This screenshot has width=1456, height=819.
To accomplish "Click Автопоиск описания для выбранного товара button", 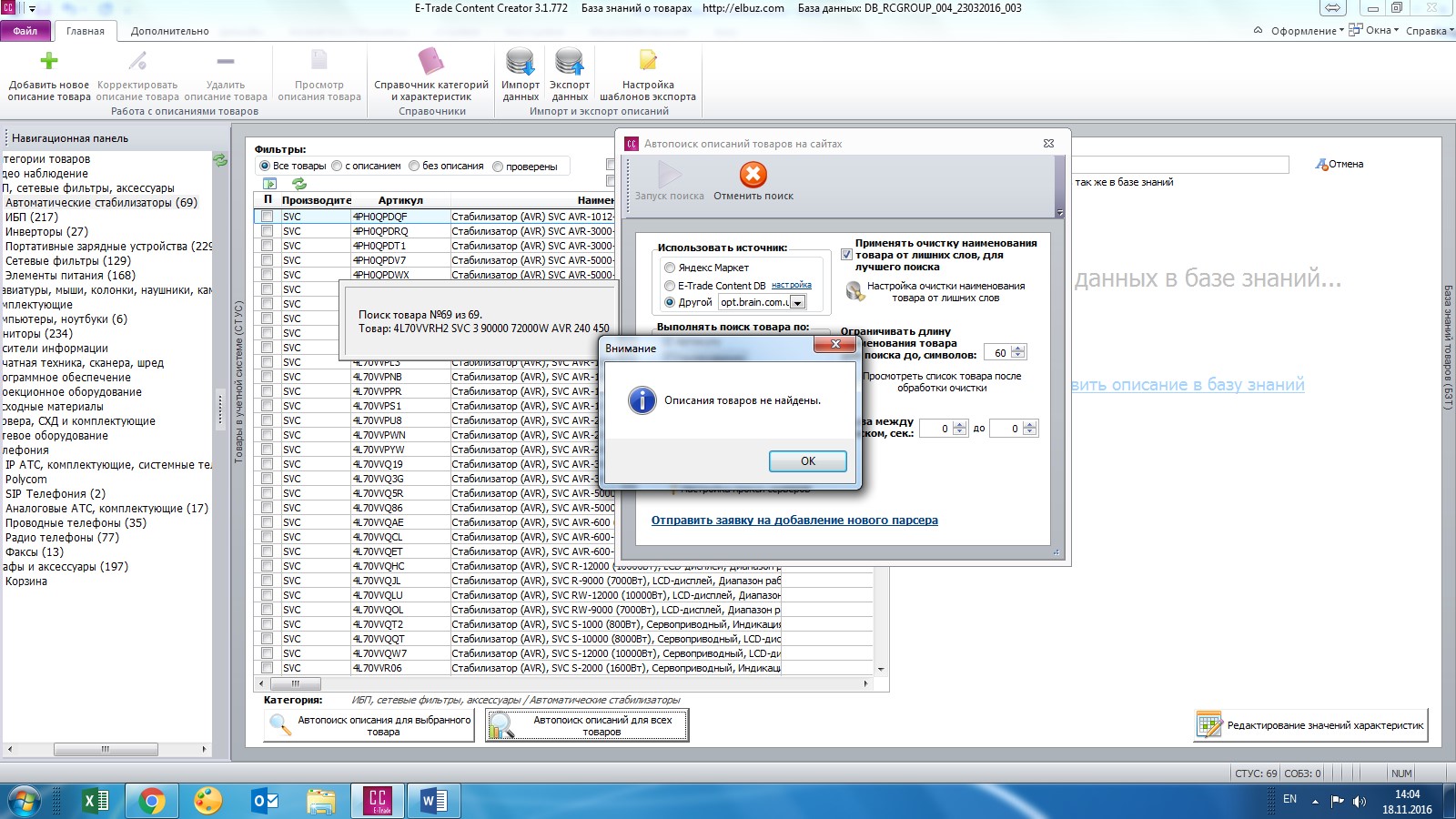I will 369,725.
